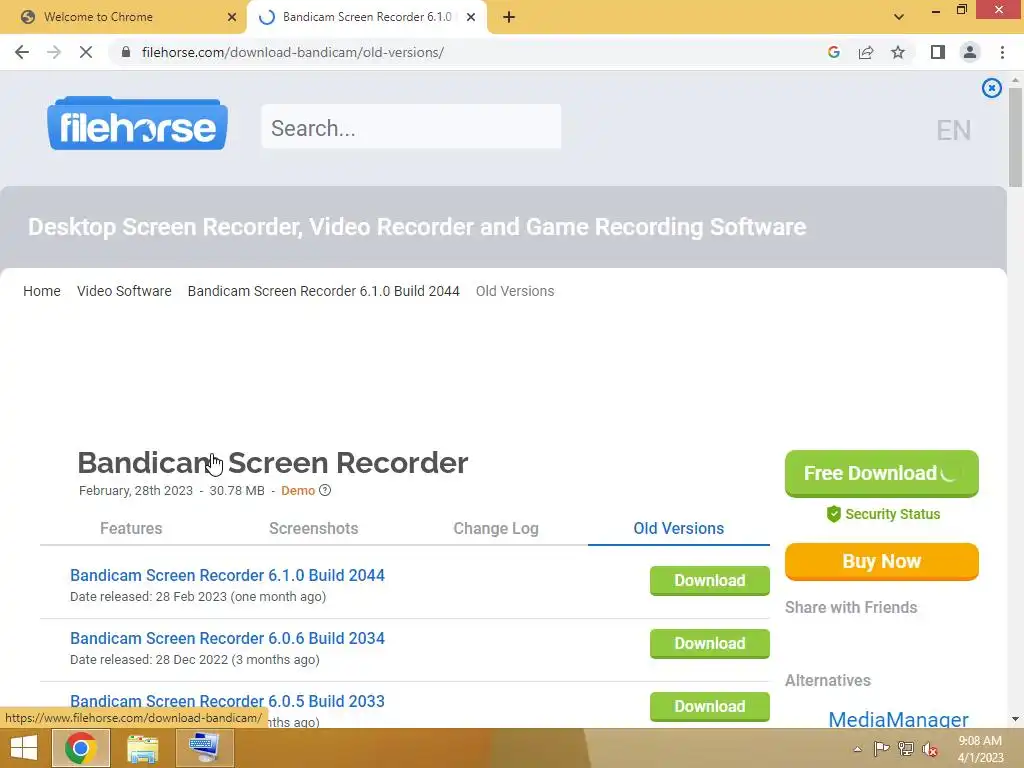Click the taskbar clock showing 9:08 AM
Screen dimensions: 1024x768
coord(980,749)
